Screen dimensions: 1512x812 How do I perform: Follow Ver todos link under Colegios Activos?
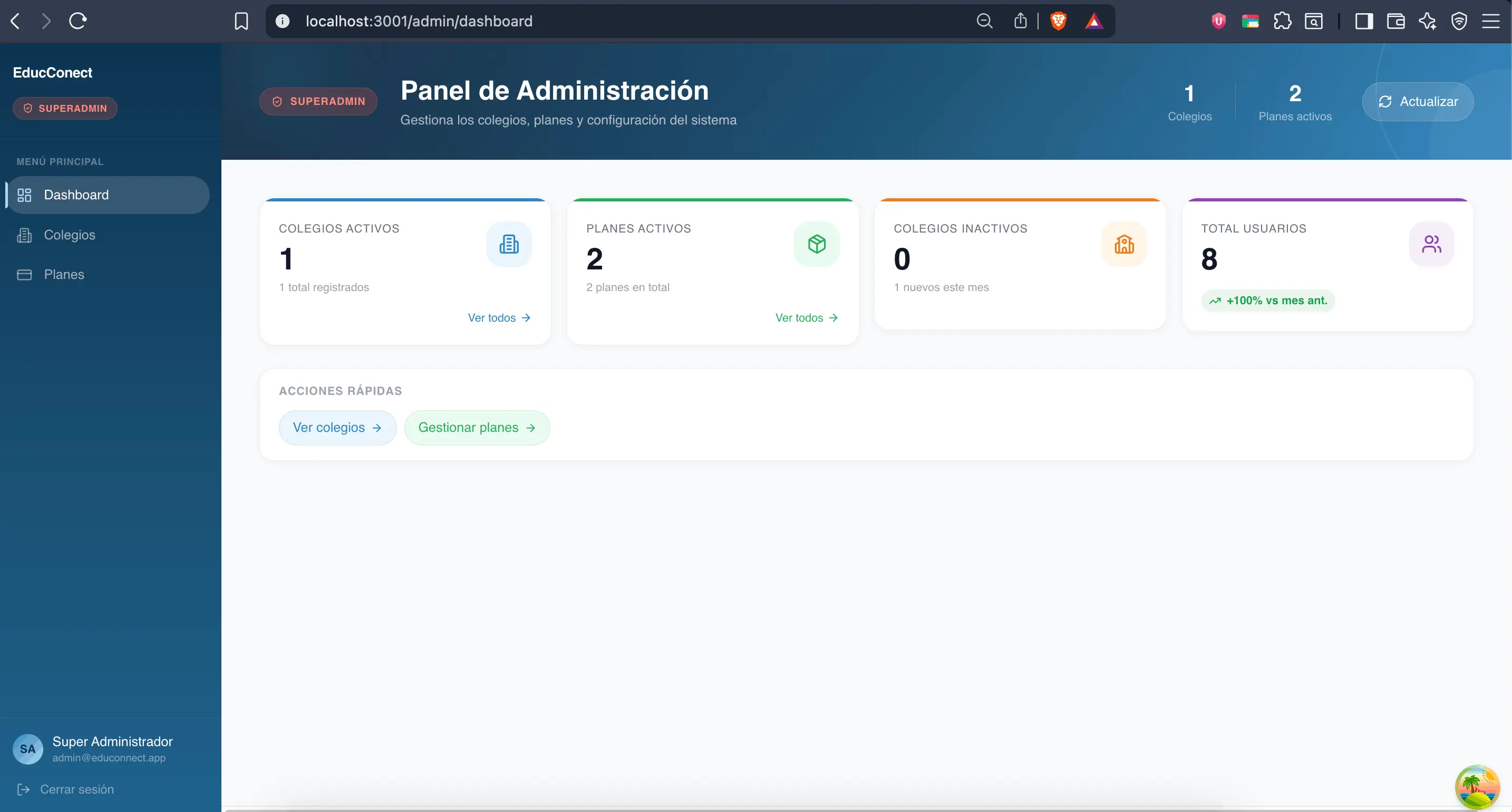pos(499,317)
